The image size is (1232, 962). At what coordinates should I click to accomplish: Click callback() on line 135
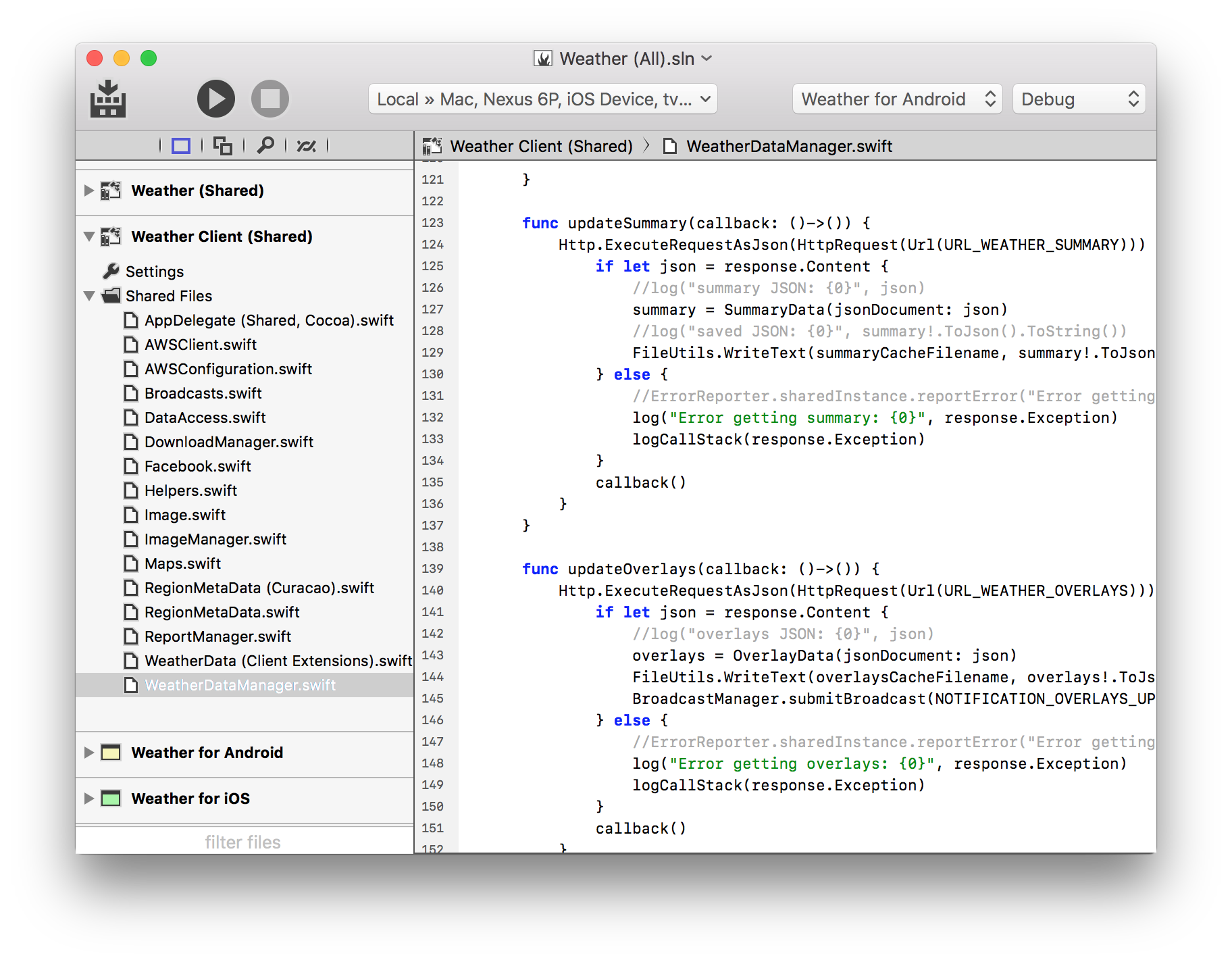(x=641, y=482)
